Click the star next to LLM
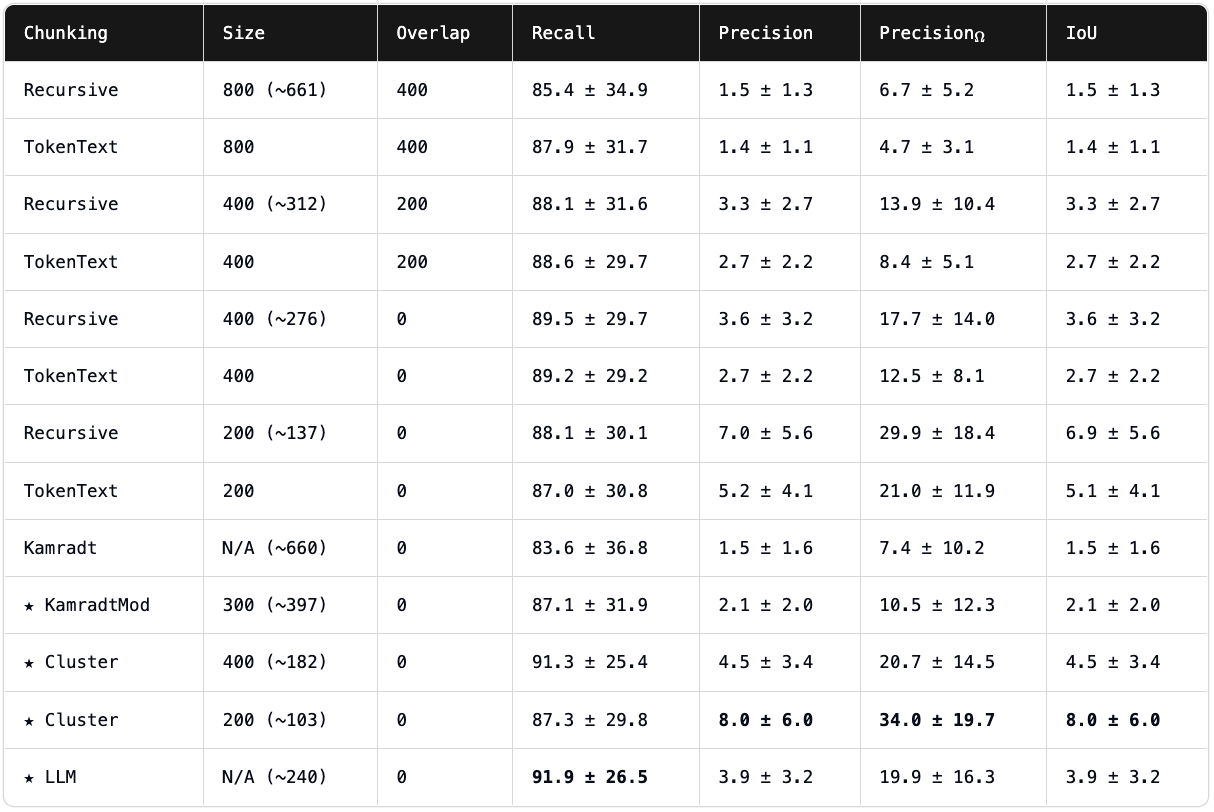The width and height of the screenshot is (1214, 812). pyautogui.click(x=29, y=777)
